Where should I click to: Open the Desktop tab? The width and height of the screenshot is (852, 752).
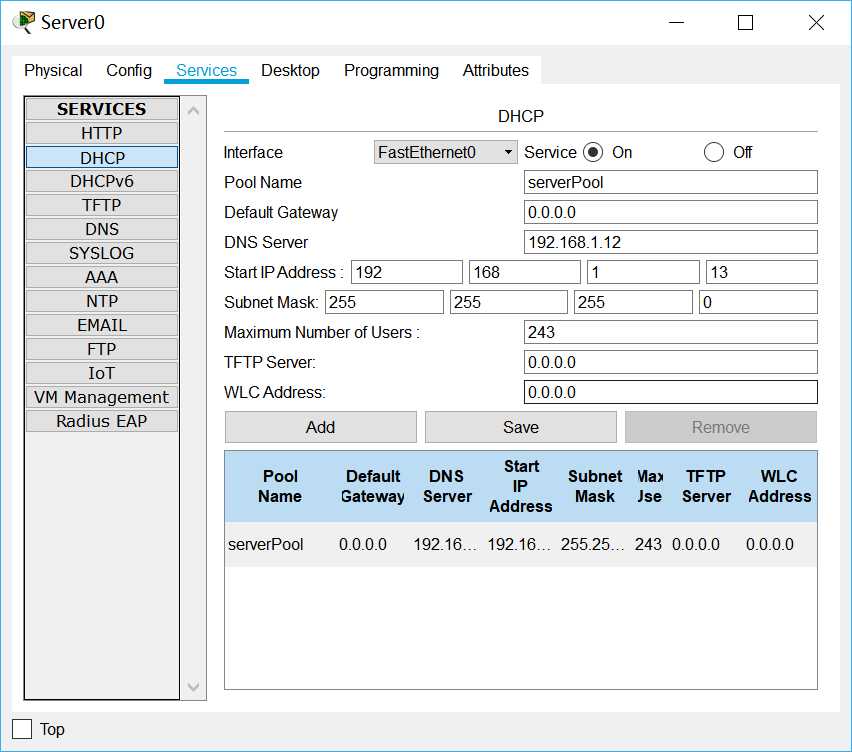point(290,71)
